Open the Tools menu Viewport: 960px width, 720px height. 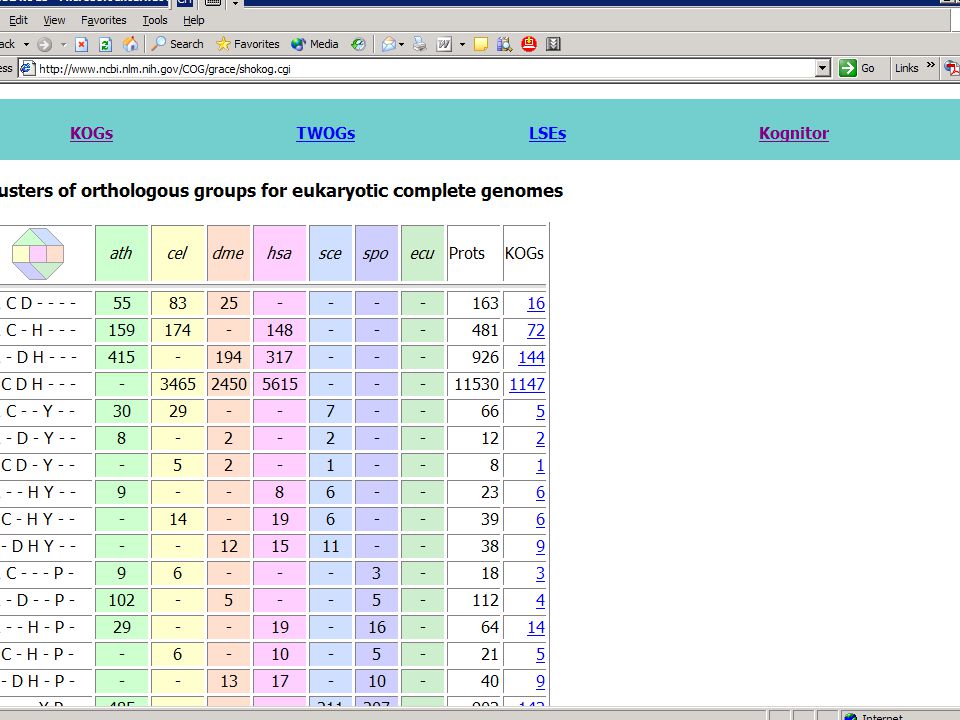click(x=155, y=20)
